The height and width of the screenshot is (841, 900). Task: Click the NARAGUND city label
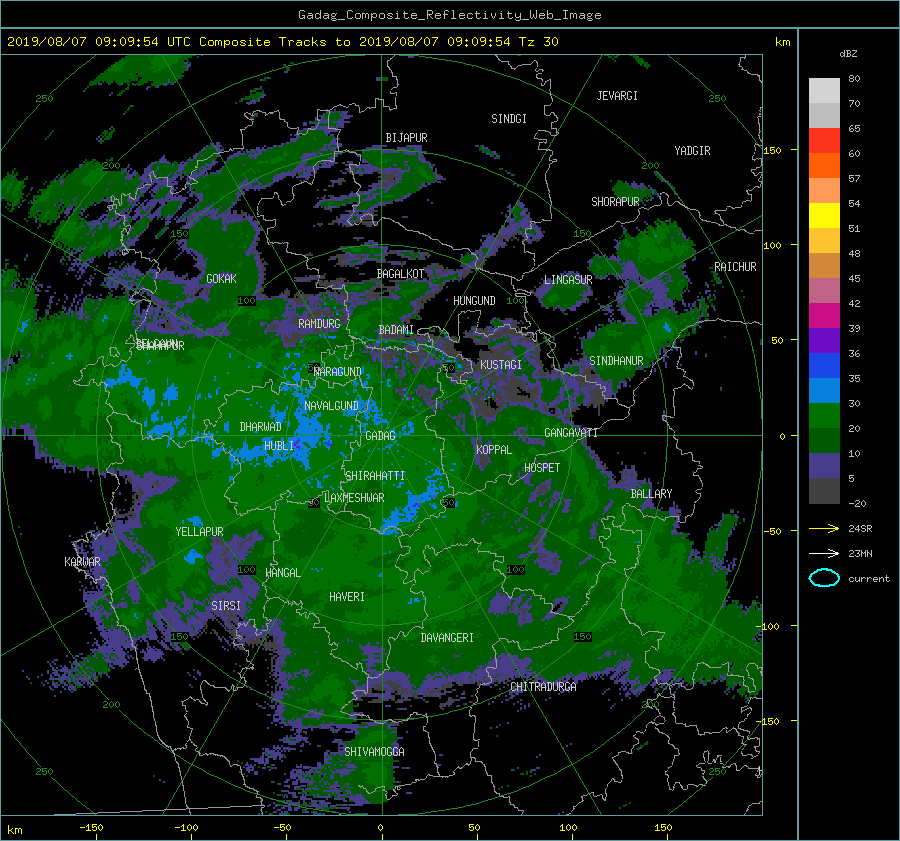click(338, 372)
